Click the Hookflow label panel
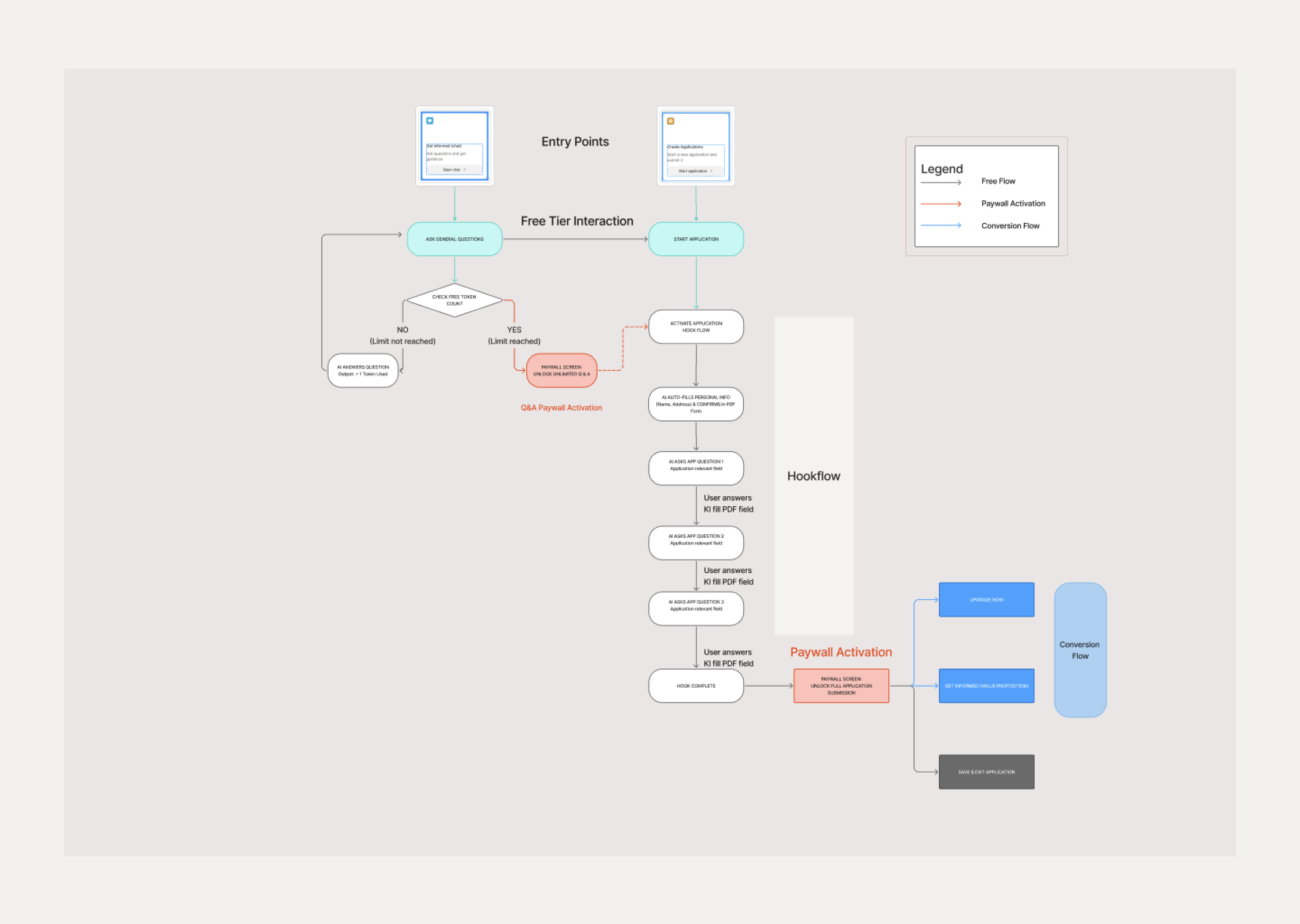This screenshot has height=924, width=1300. click(813, 476)
